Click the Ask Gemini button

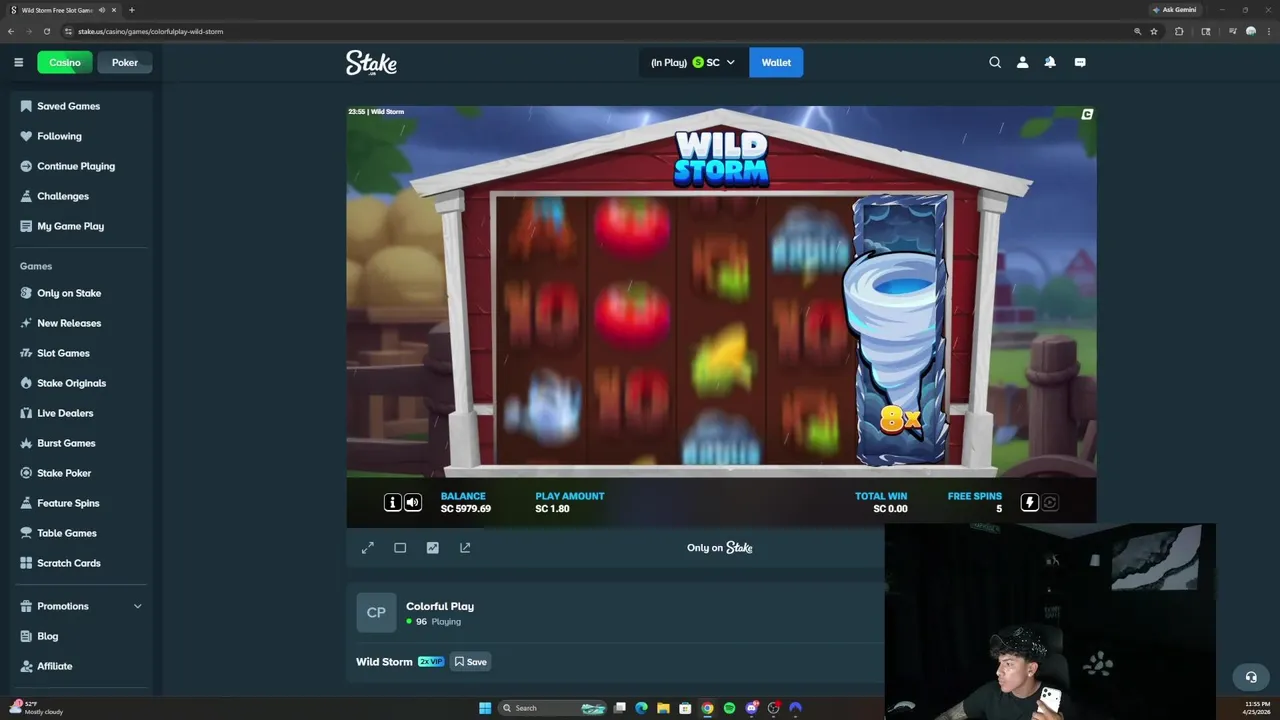pyautogui.click(x=1174, y=10)
